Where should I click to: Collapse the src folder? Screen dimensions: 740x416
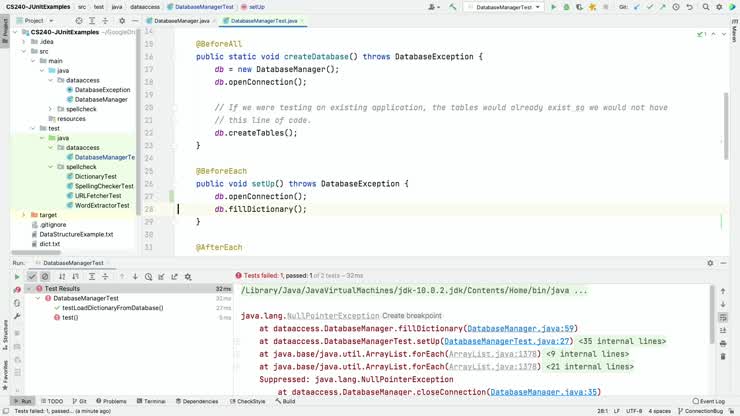[24, 51]
